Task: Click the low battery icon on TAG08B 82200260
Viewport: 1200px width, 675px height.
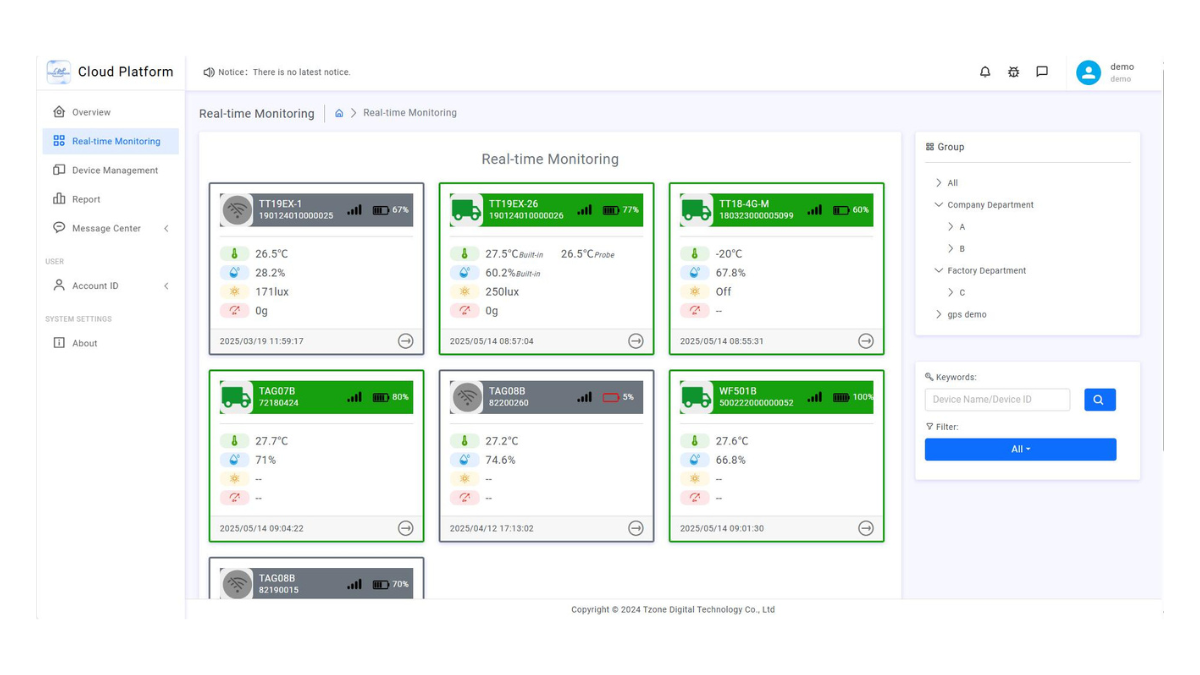Action: click(611, 397)
